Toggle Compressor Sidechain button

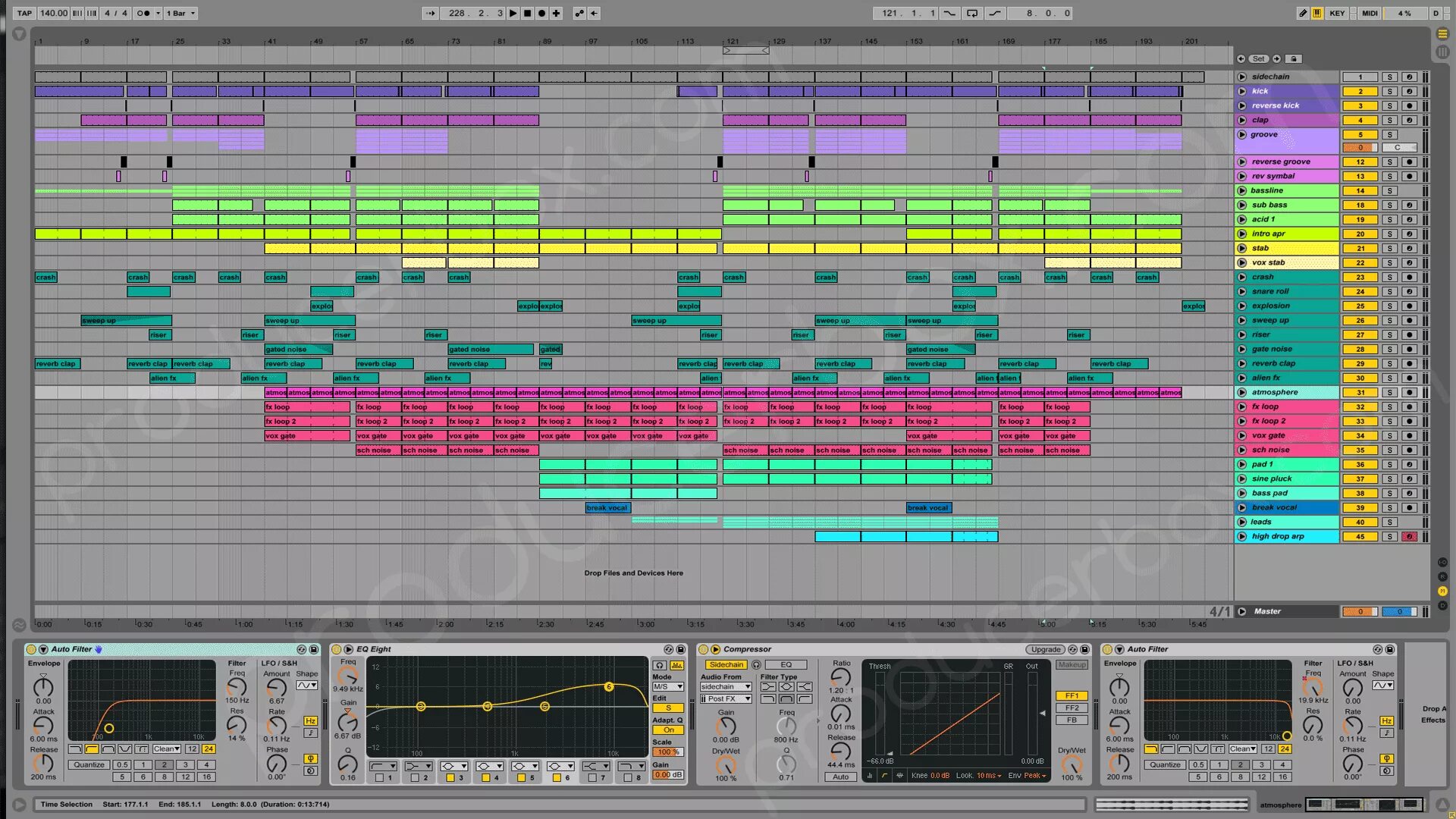pos(726,664)
